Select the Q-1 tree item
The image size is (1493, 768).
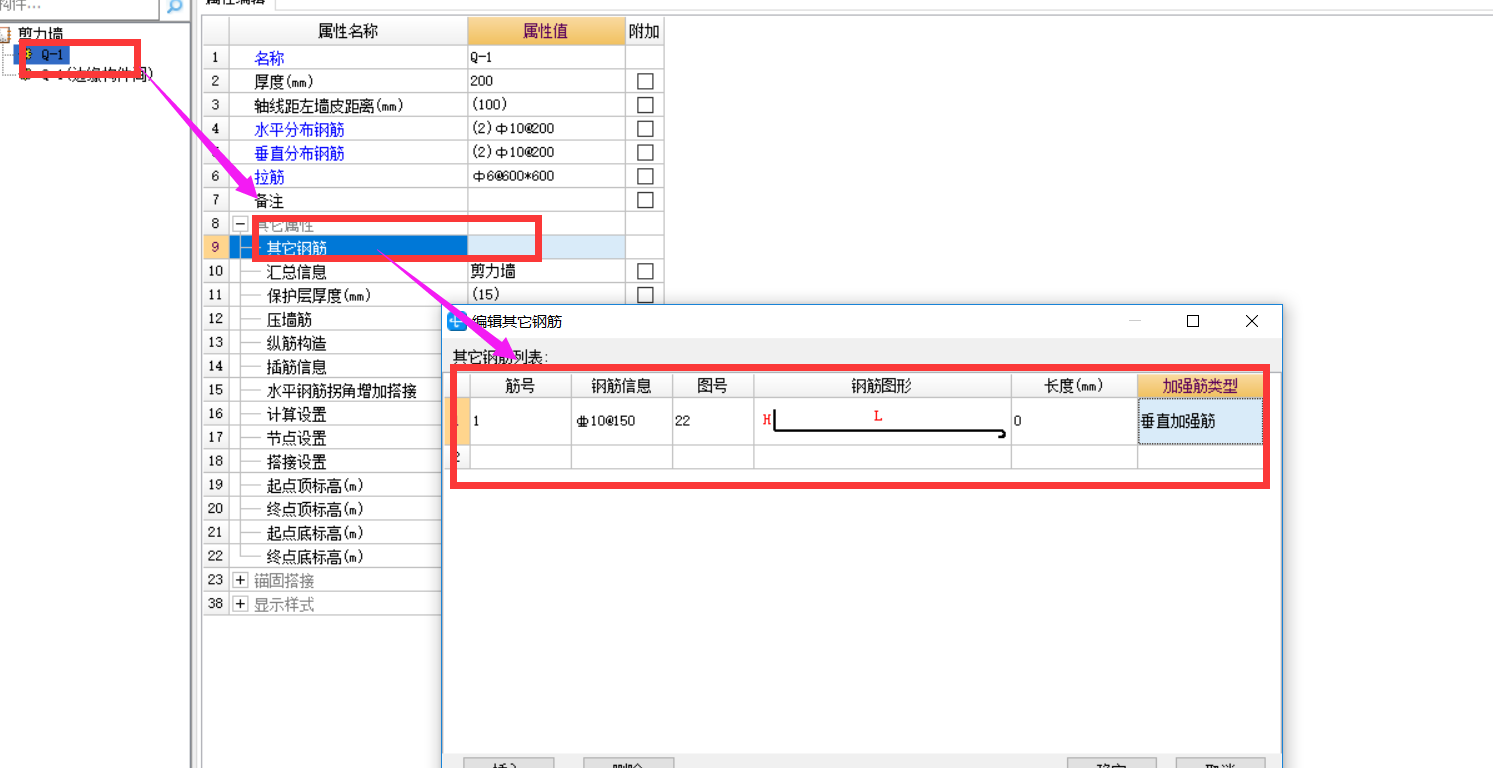[x=51, y=54]
